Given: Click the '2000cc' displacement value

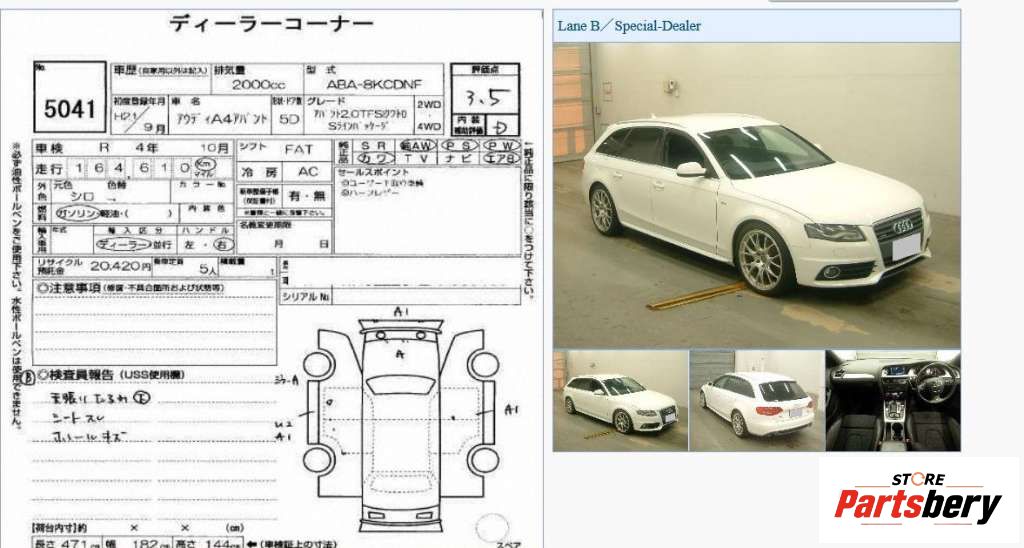Looking at the screenshot, I should point(258,84).
